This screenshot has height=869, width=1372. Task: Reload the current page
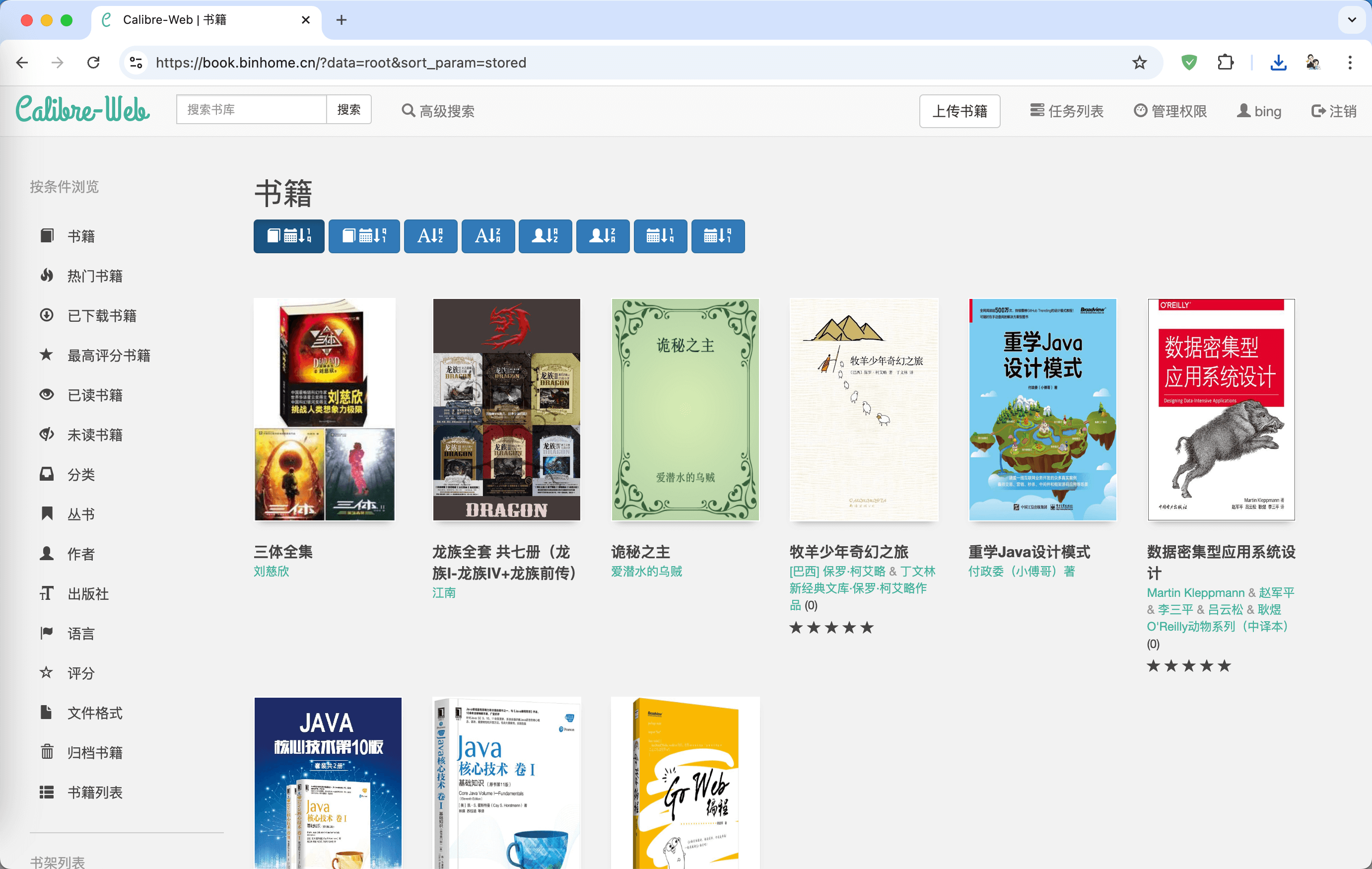pos(93,63)
